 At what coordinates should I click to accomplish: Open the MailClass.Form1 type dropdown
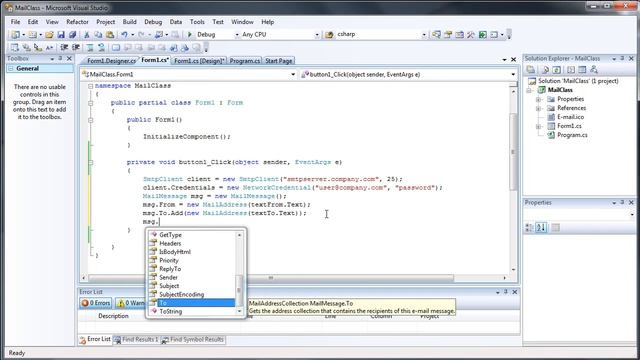click(293, 74)
